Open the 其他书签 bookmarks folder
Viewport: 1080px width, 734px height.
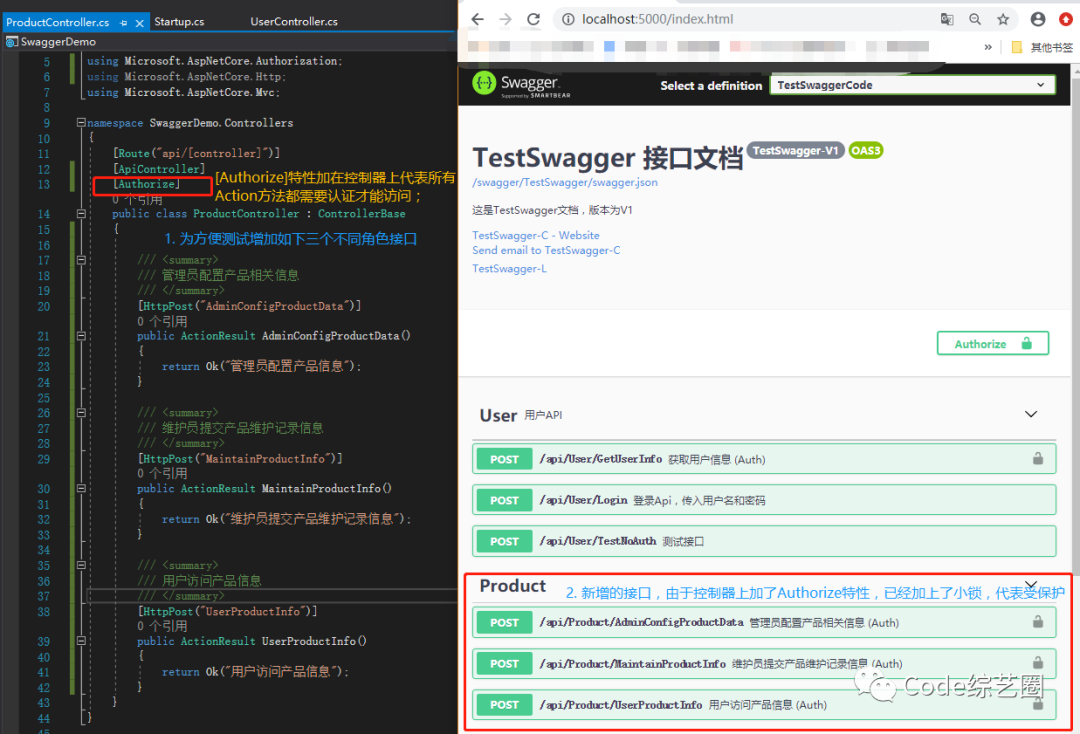[1042, 47]
